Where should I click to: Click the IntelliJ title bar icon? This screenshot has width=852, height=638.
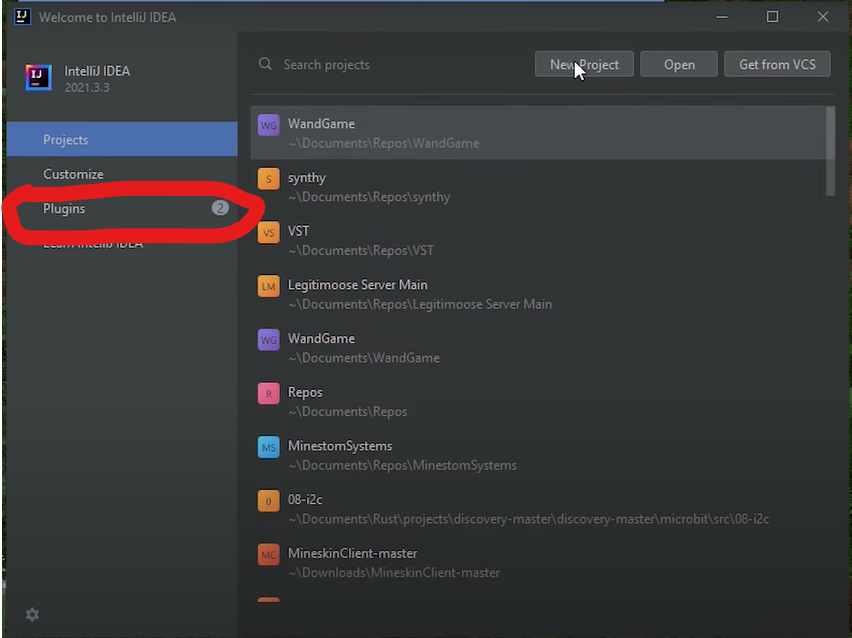click(x=22, y=17)
